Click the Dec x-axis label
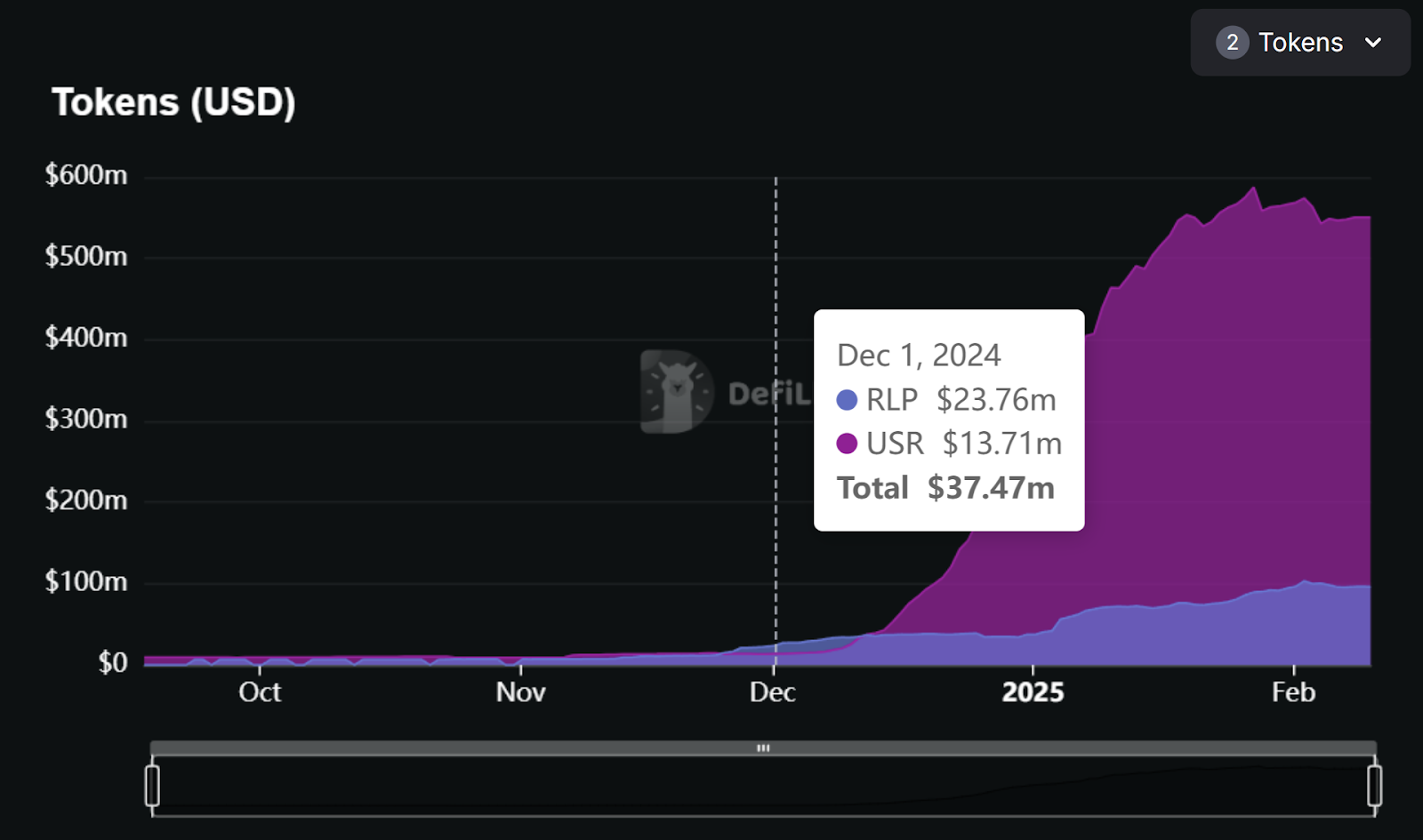 click(x=772, y=692)
